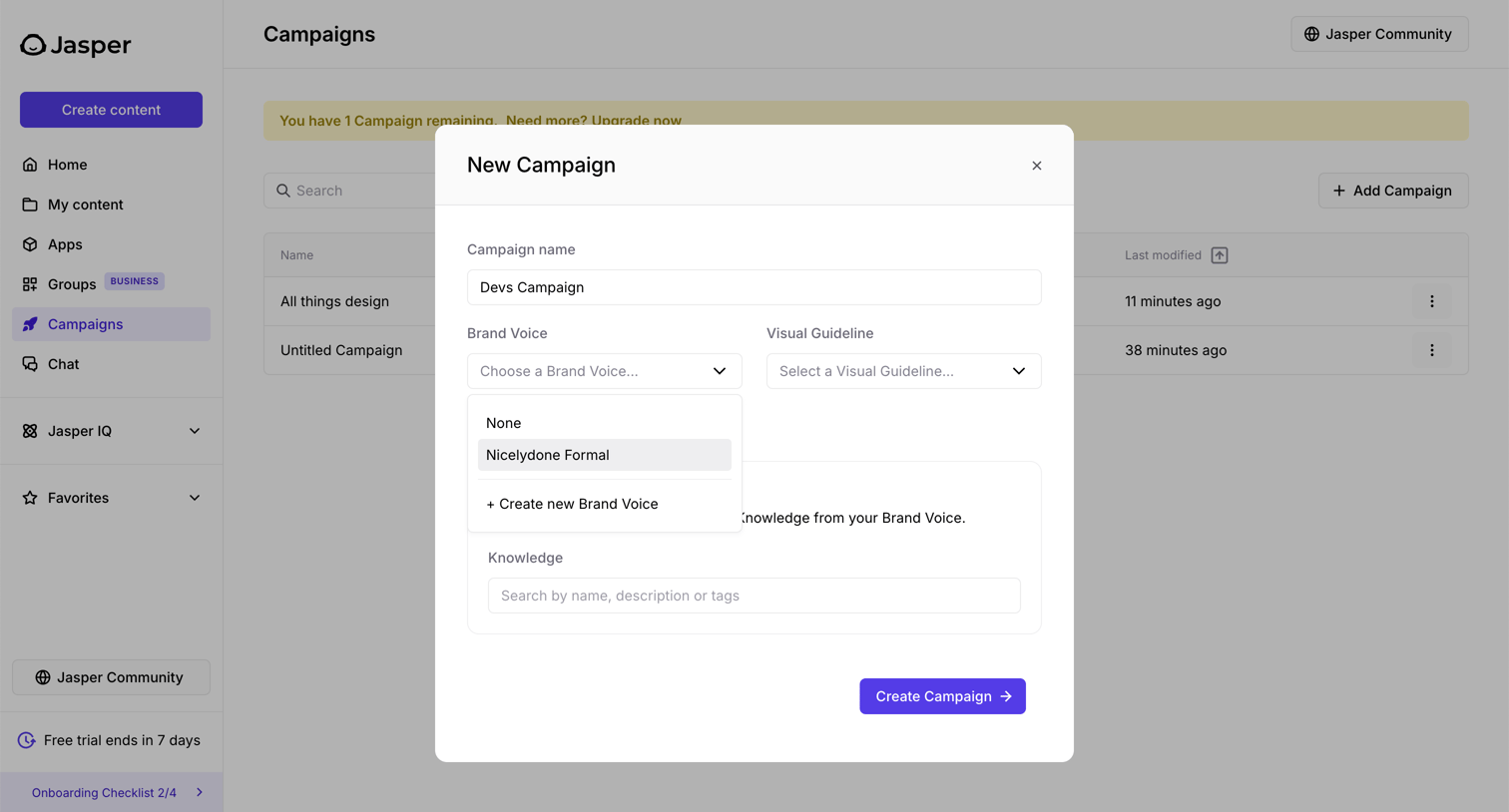Click the Groups grid icon

pyautogui.click(x=30, y=284)
